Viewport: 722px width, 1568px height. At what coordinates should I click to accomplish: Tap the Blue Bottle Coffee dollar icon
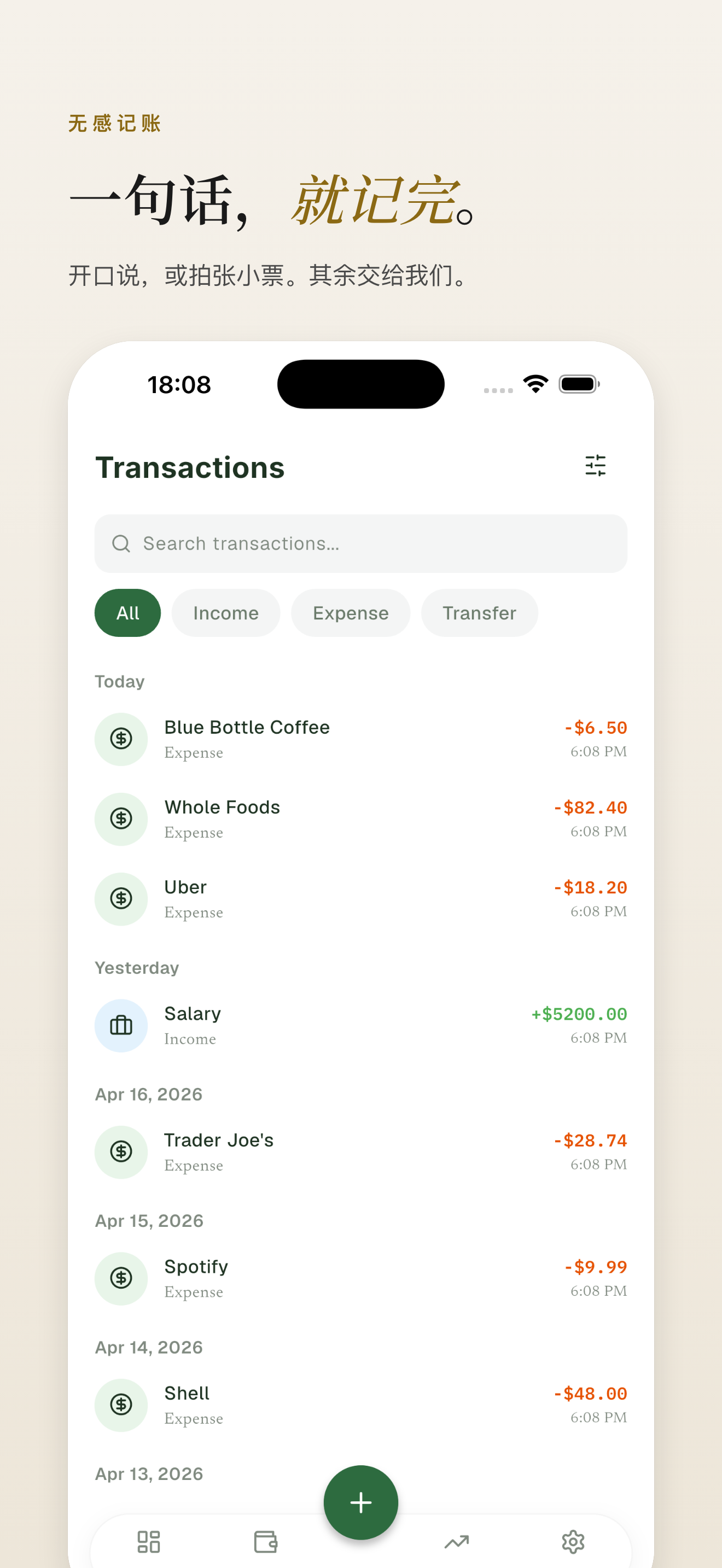(x=121, y=739)
